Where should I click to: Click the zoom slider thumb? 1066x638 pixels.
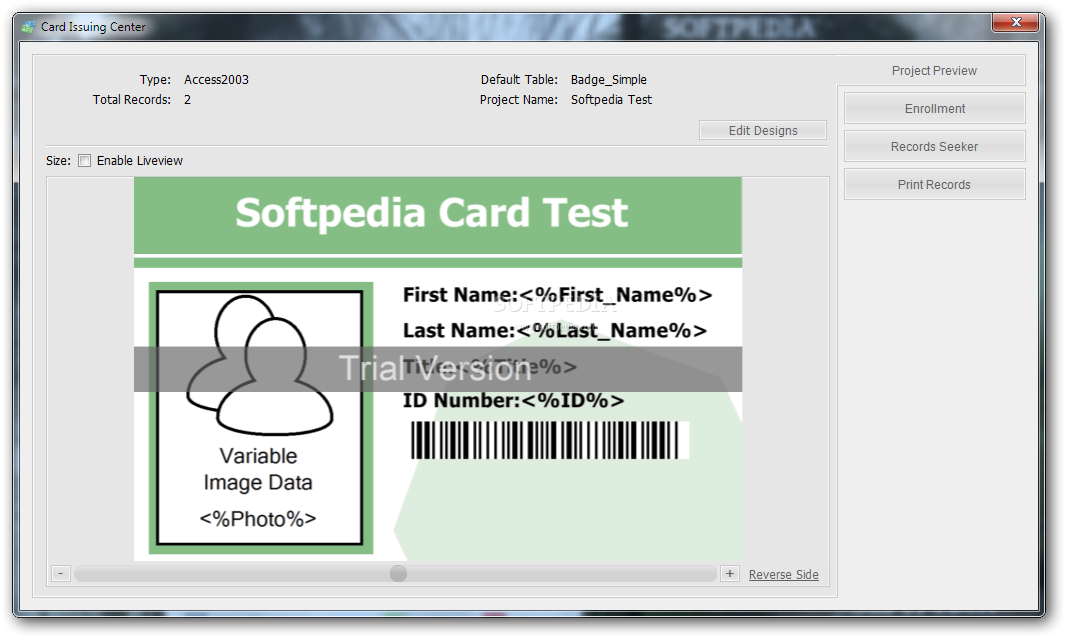398,574
